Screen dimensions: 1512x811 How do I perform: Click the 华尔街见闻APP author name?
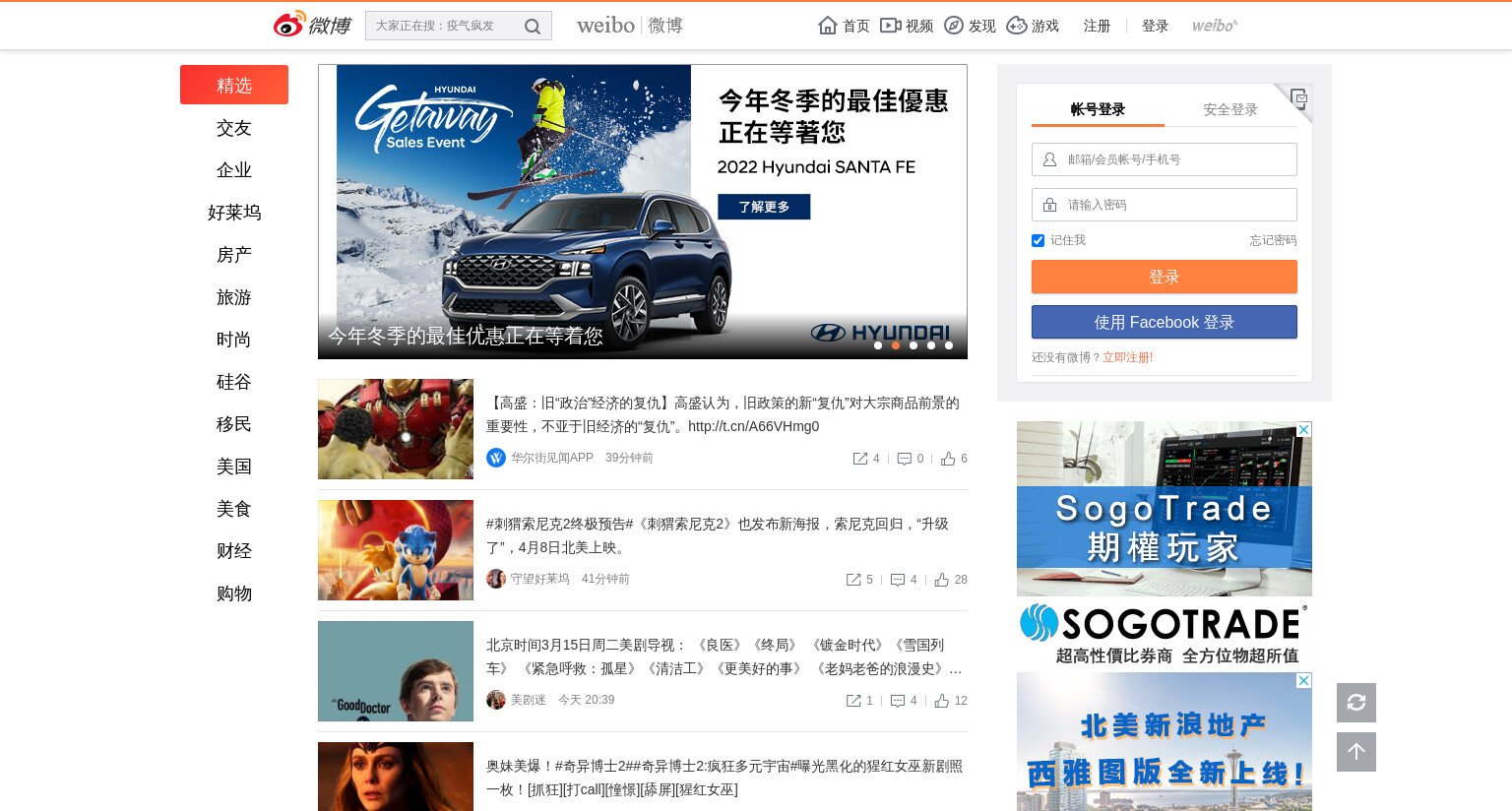(x=552, y=458)
